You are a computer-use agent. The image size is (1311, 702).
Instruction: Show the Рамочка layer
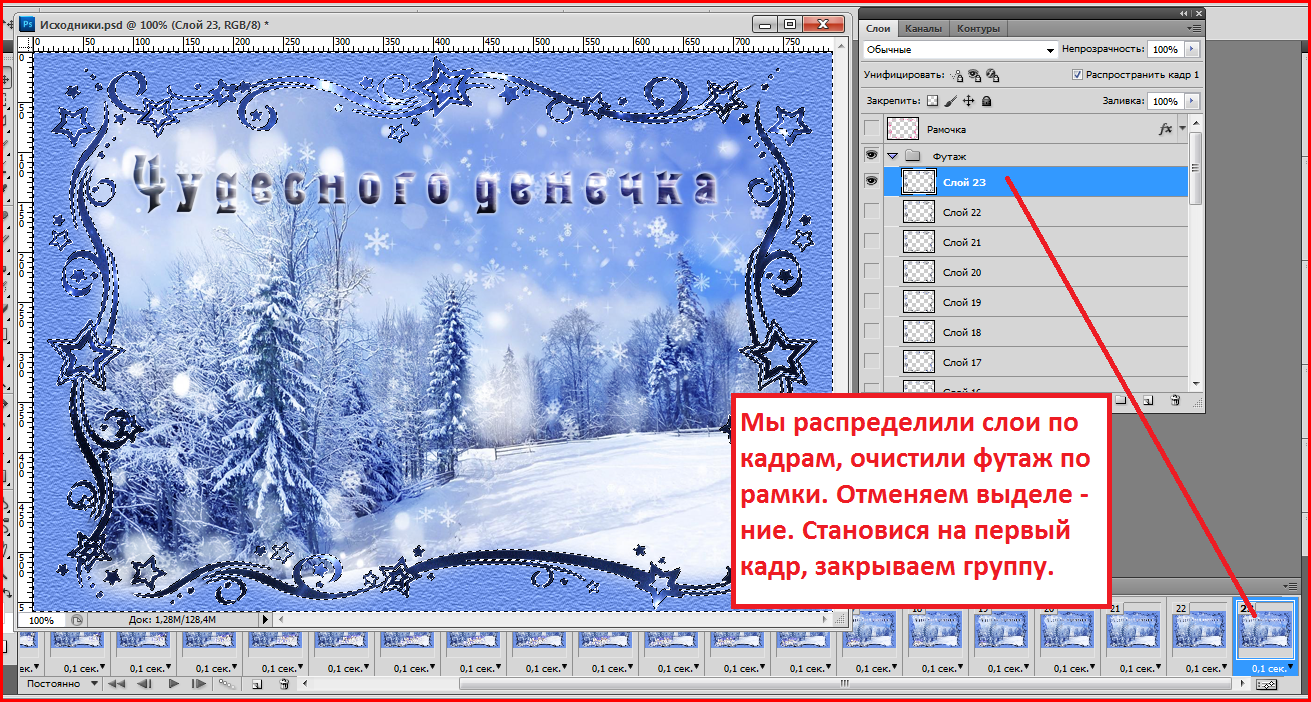[x=872, y=129]
